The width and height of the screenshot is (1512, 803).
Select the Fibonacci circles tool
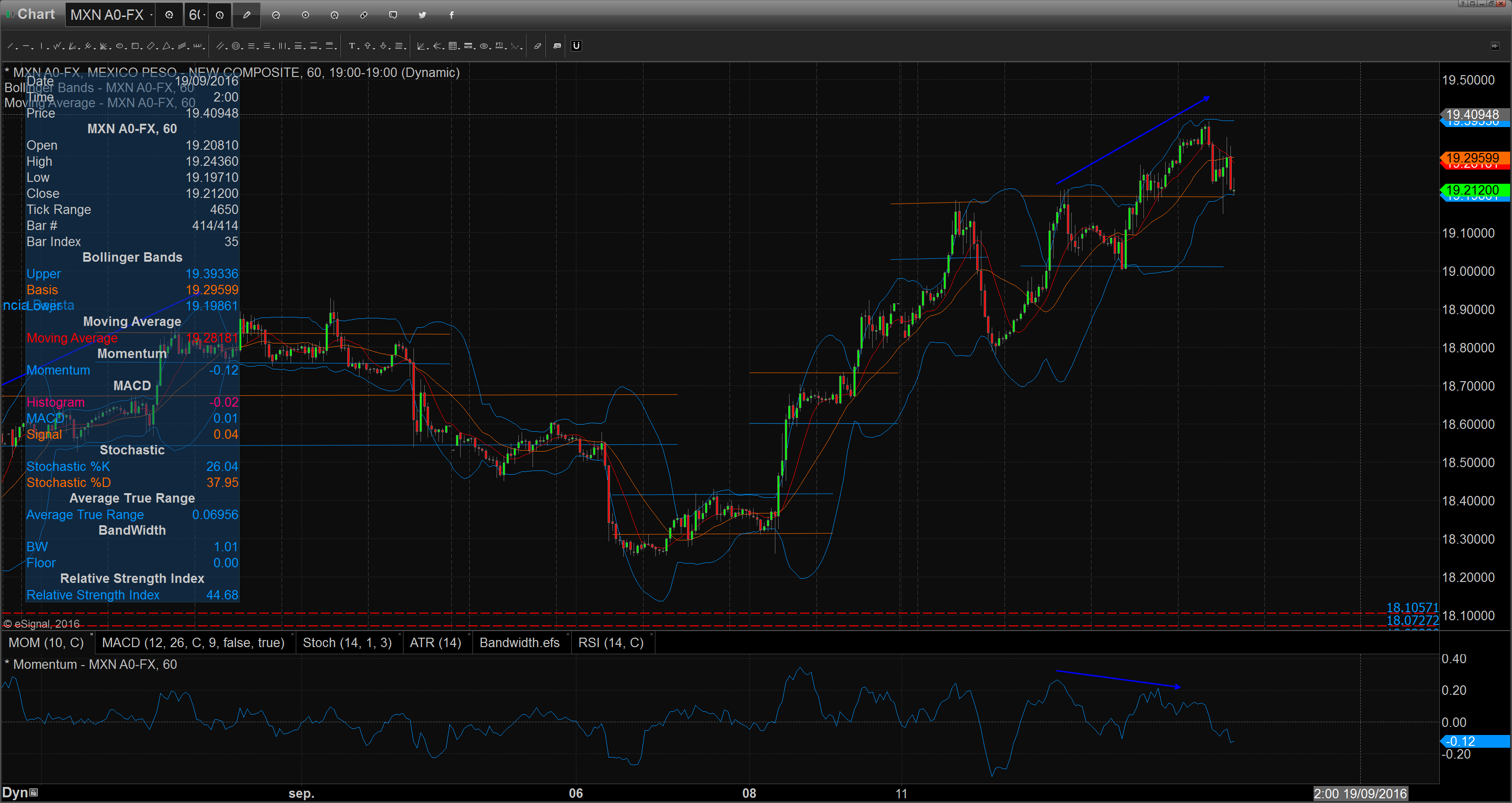coord(236,46)
